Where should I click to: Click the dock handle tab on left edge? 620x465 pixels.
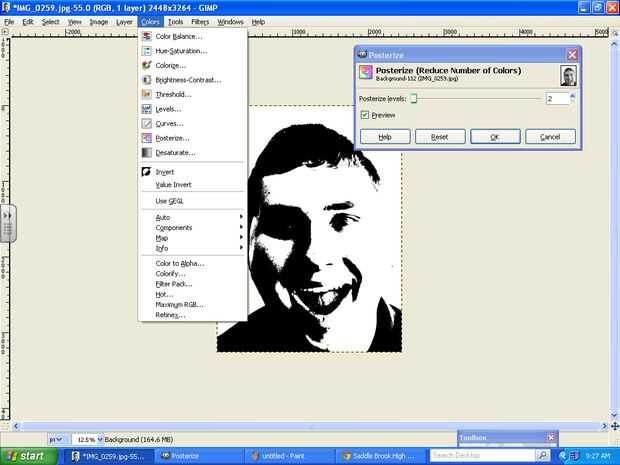point(8,223)
